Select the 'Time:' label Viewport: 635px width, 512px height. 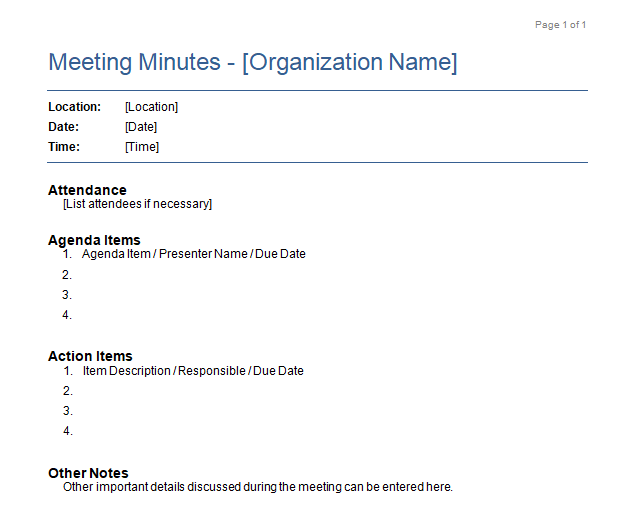coord(64,147)
